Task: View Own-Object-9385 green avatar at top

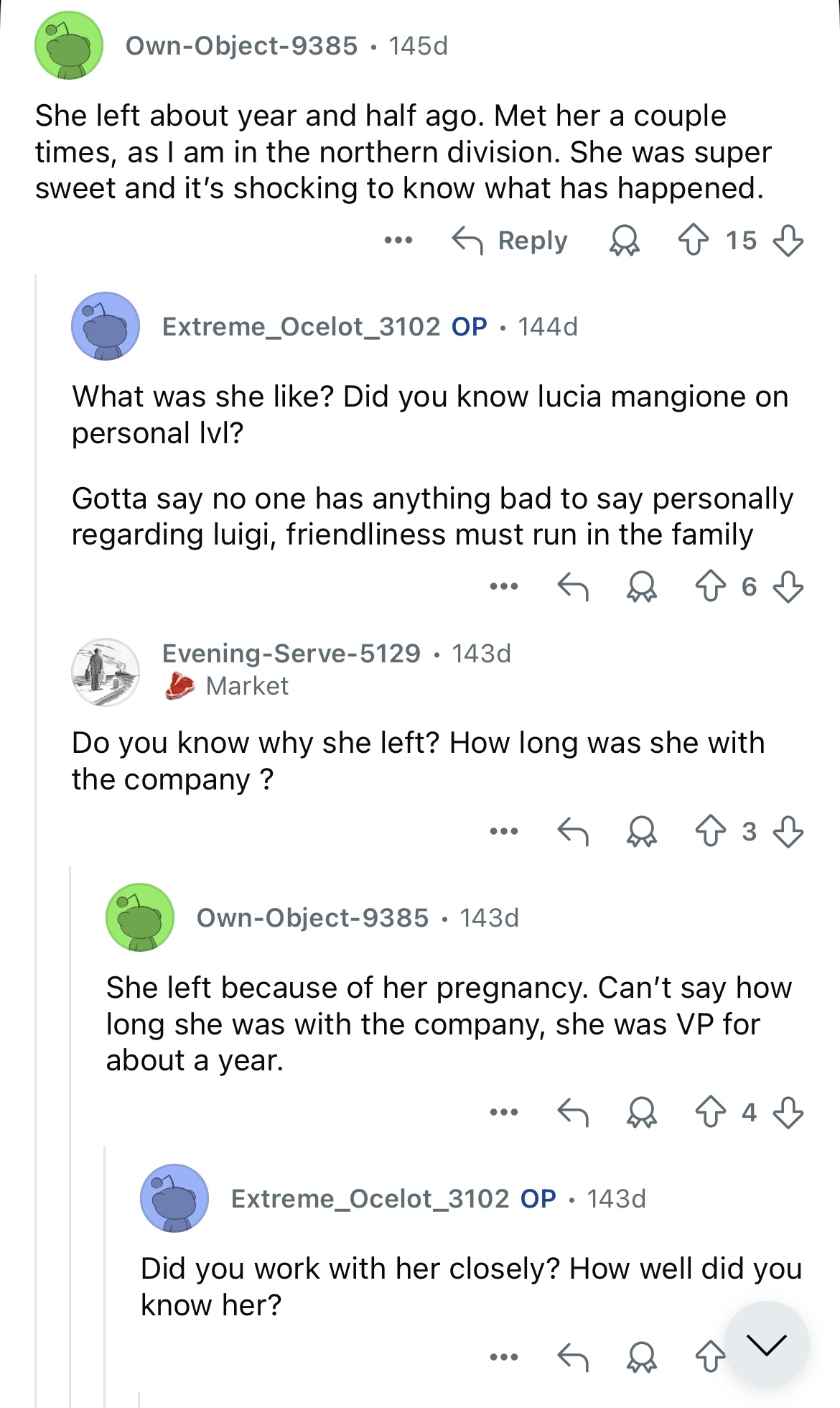Action: (x=69, y=45)
